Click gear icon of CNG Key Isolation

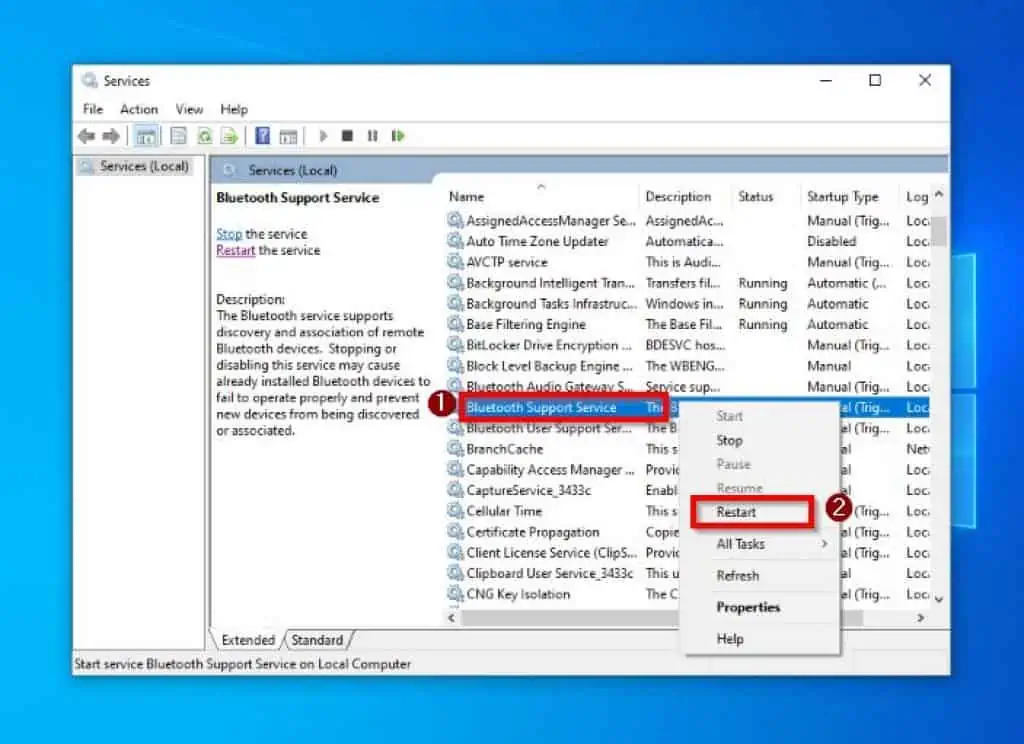click(455, 594)
